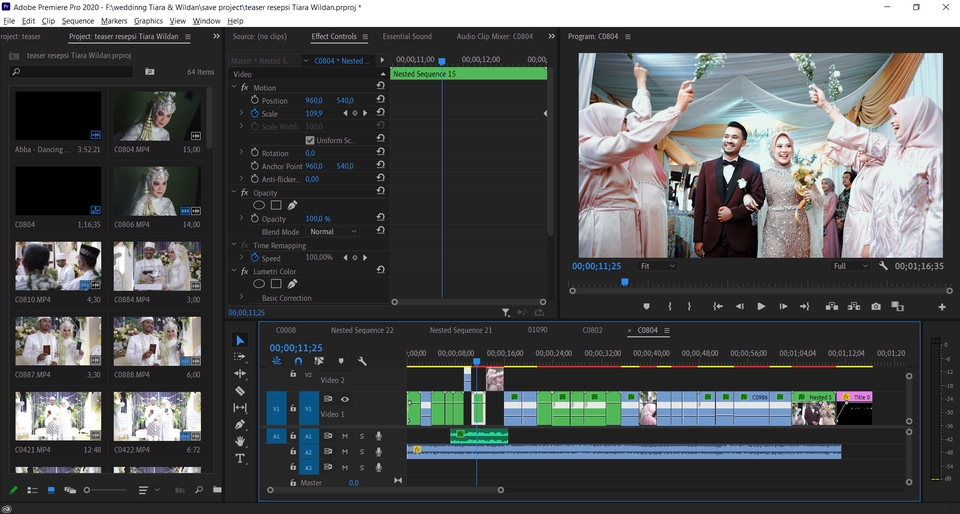Collapse the Lumetri Color section
This screenshot has width=960, height=514.
234,271
